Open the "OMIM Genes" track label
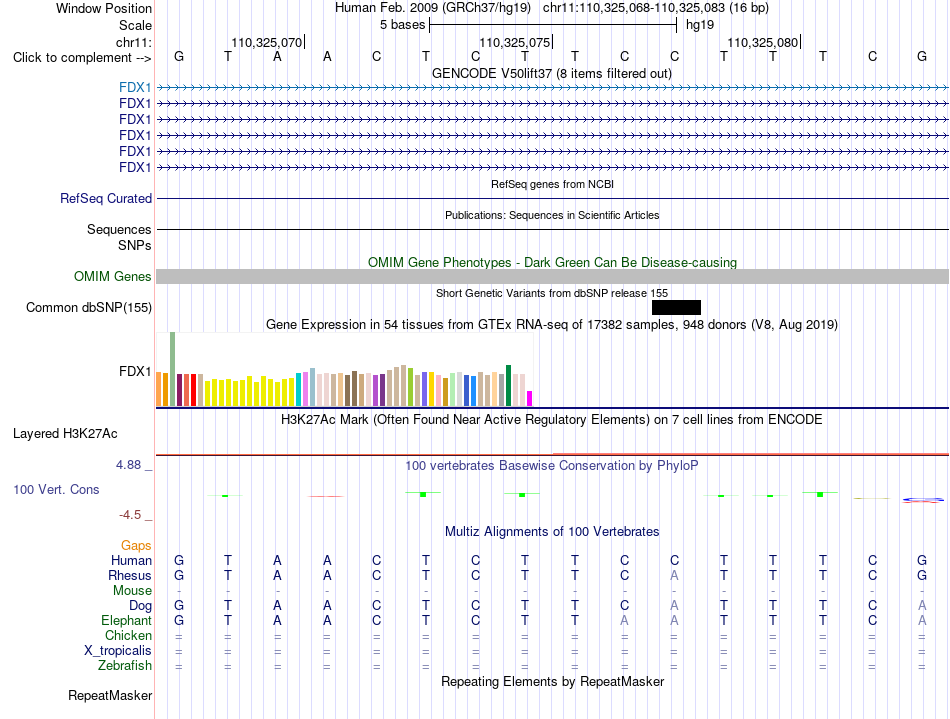 (x=113, y=277)
